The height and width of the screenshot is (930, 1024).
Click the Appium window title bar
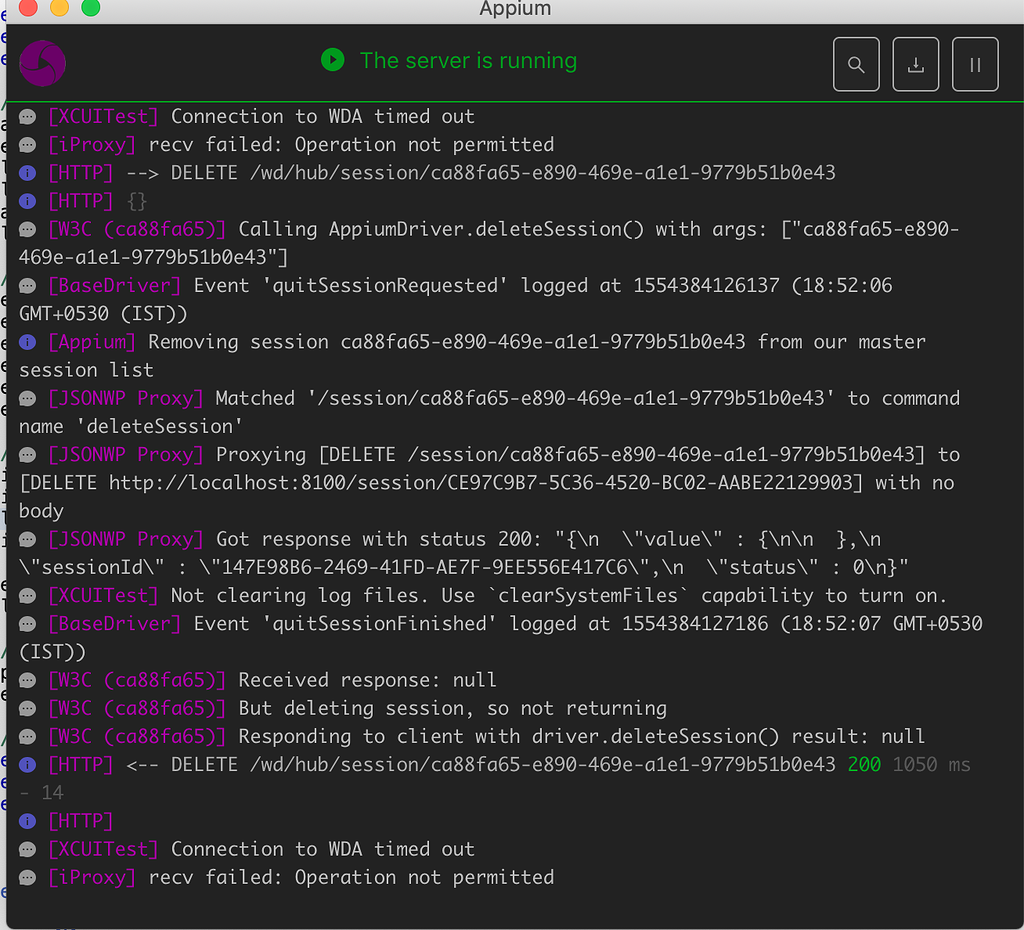click(x=515, y=9)
